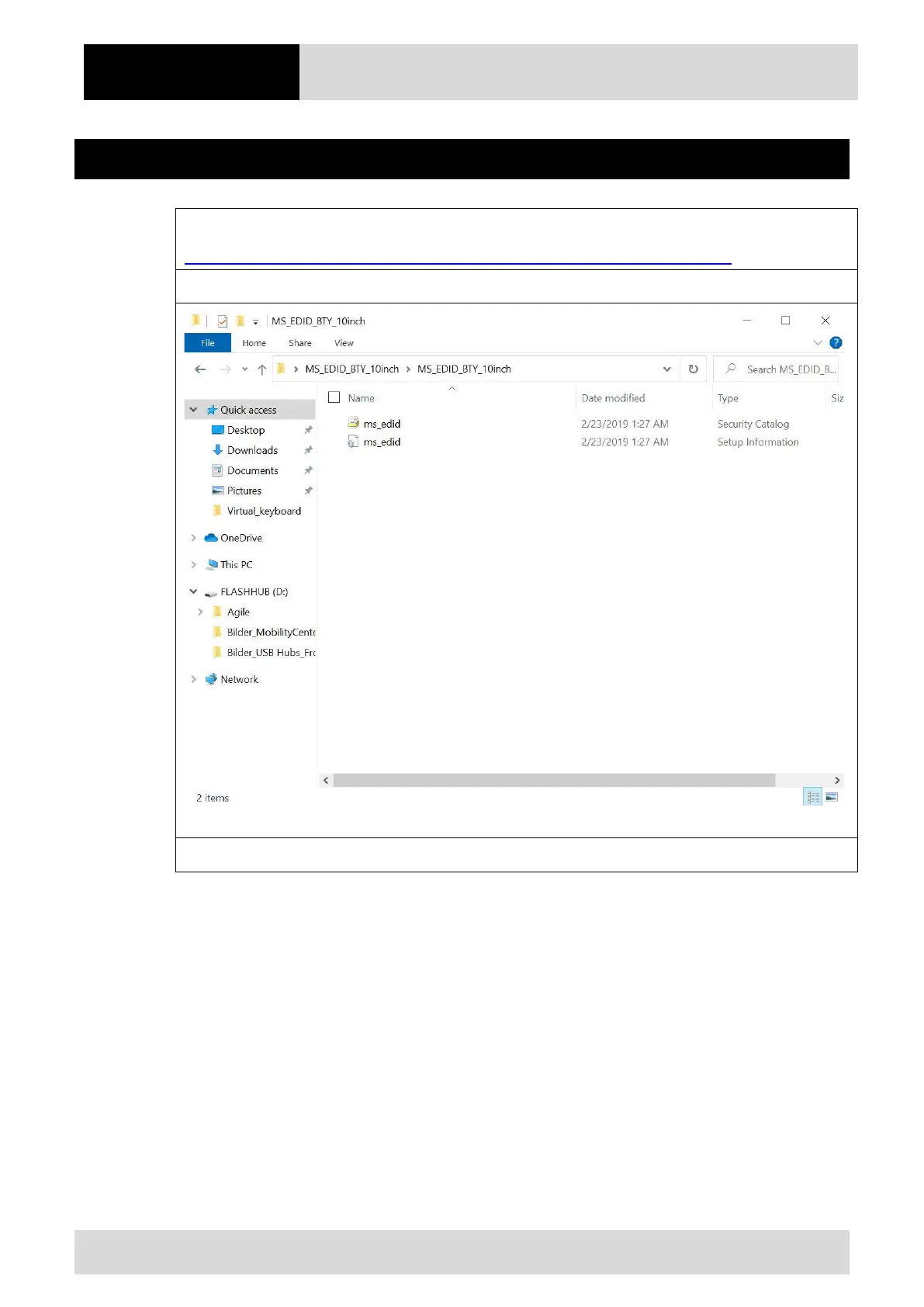Click the Properties checkmark toolbar icon

[222, 321]
